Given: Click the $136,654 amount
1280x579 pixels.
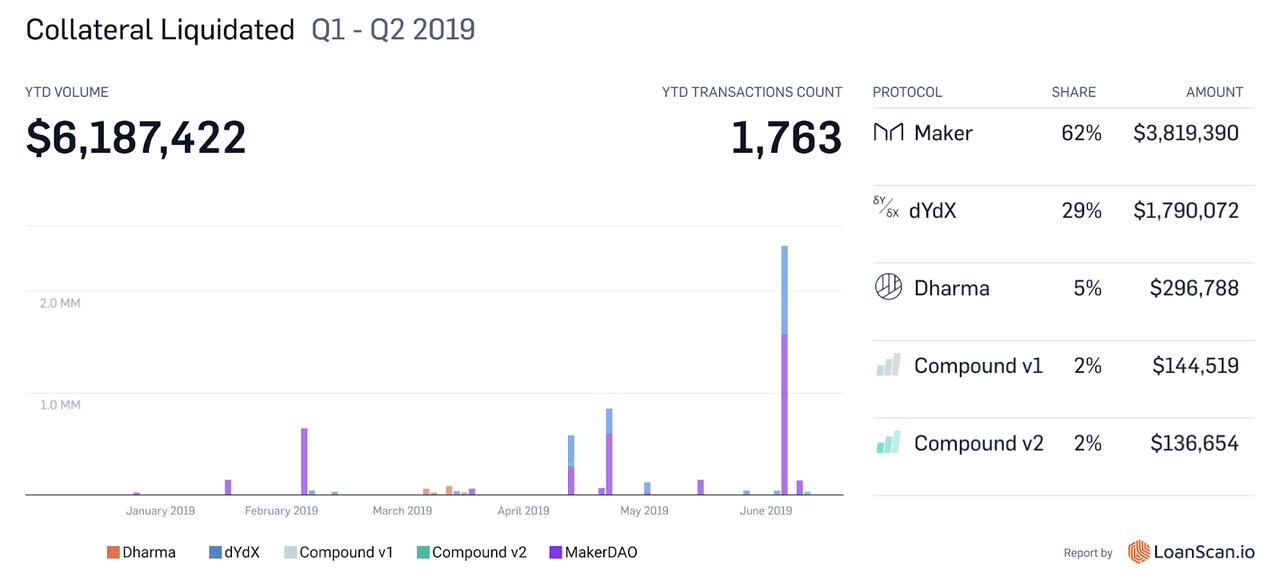Looking at the screenshot, I should point(1194,443).
